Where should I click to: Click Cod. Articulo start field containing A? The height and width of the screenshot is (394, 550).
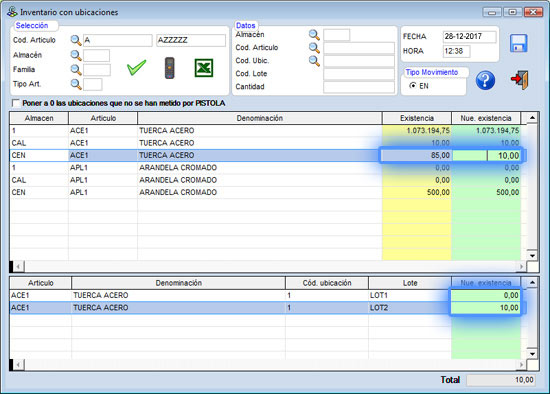tap(118, 40)
